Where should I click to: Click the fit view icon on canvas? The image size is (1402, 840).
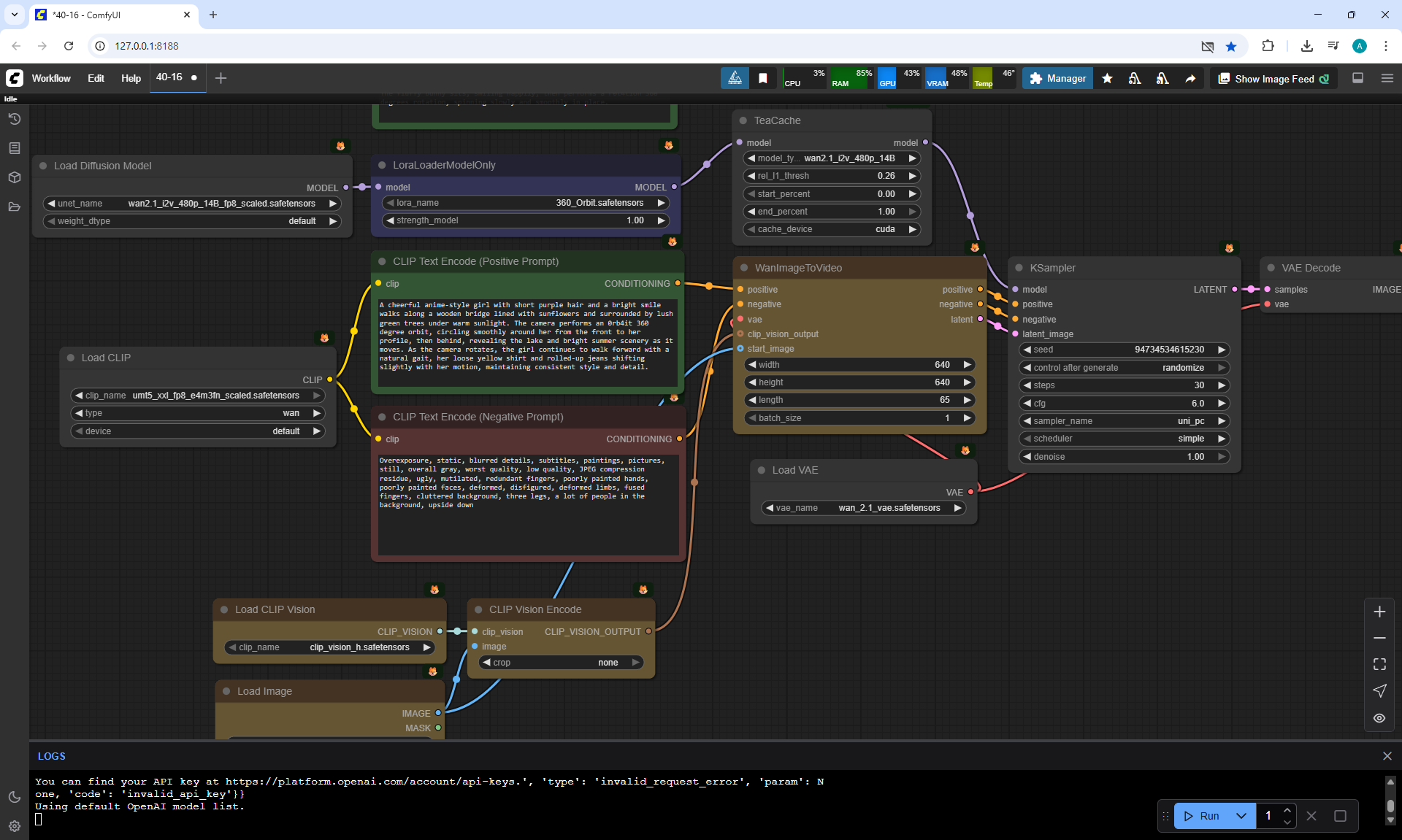coord(1379,664)
